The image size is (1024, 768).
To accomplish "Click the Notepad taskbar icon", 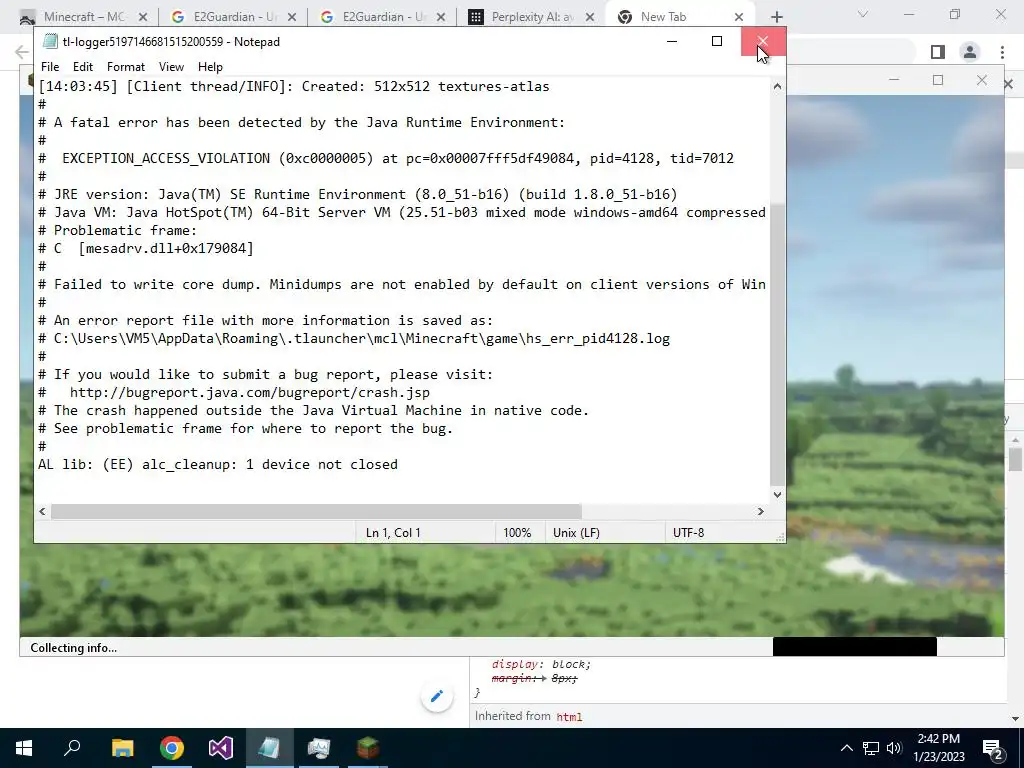I will [x=270, y=748].
